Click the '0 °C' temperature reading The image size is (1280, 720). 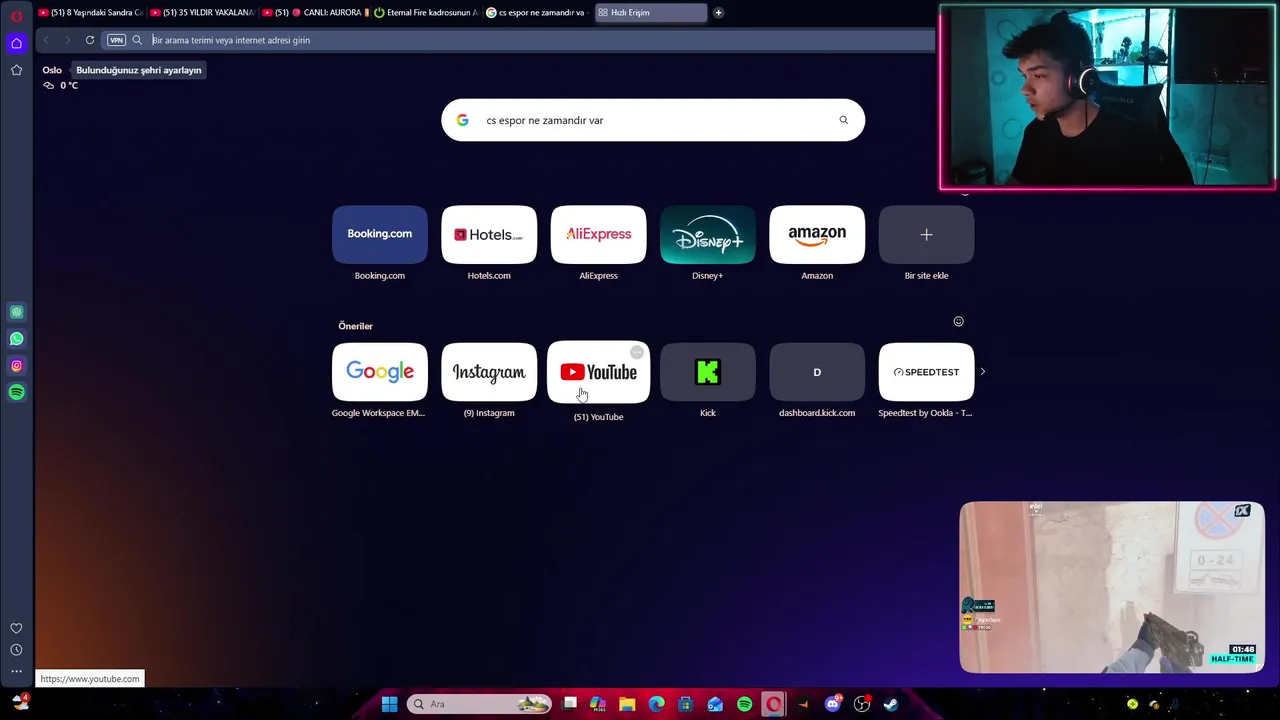[69, 85]
